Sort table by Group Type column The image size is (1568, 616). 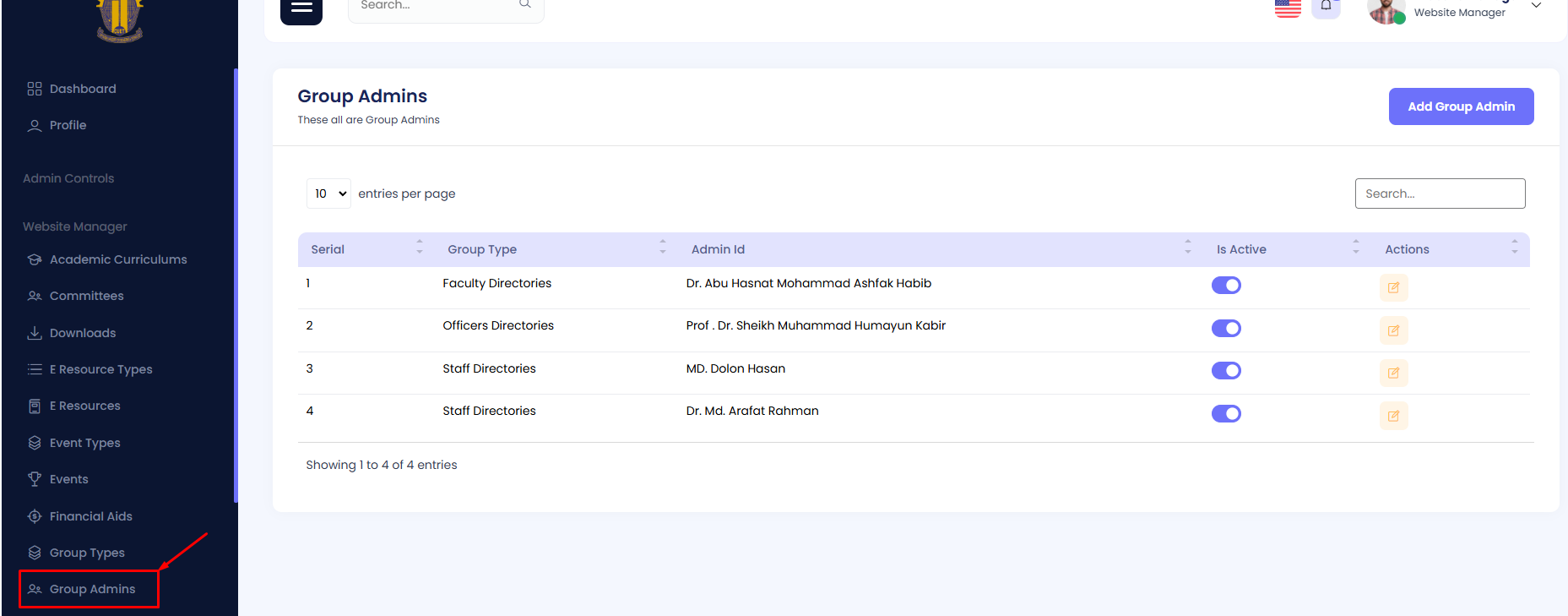[482, 249]
